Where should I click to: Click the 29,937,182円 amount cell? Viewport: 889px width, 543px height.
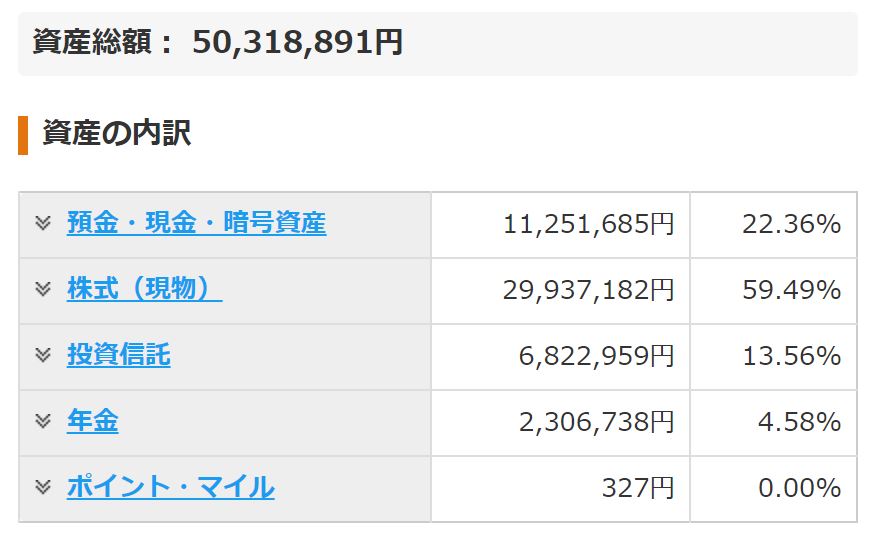point(560,291)
